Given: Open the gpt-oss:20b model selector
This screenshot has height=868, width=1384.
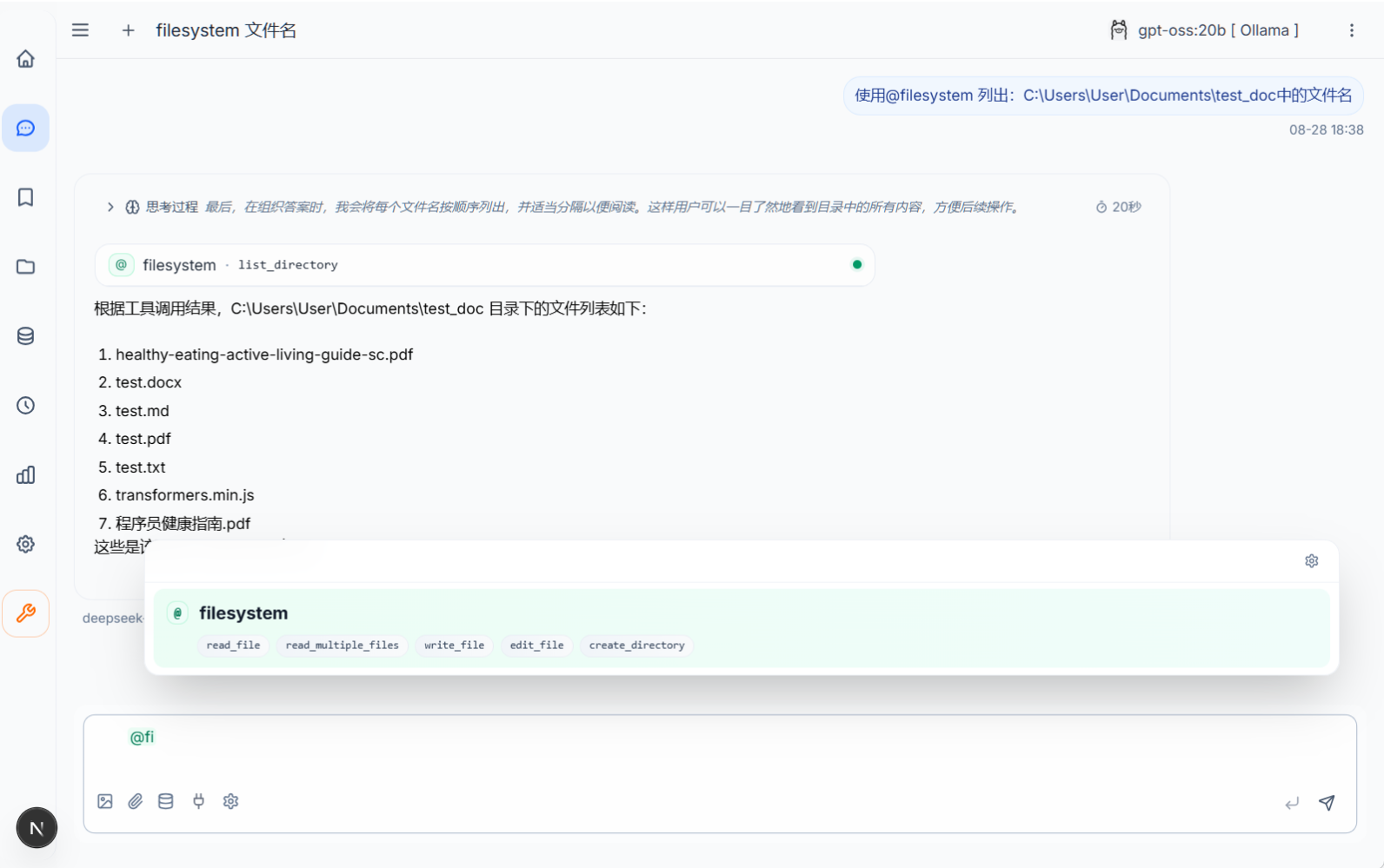Looking at the screenshot, I should point(1205,30).
